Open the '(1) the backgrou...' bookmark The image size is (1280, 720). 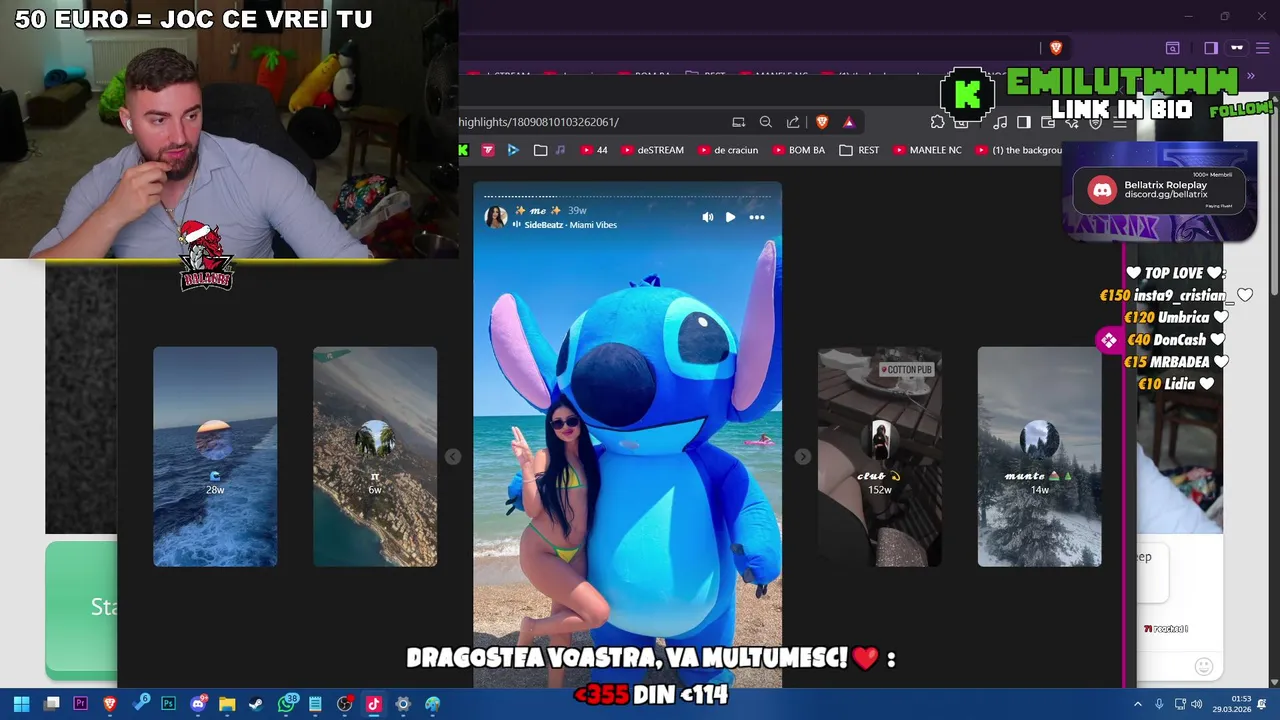(x=1019, y=150)
